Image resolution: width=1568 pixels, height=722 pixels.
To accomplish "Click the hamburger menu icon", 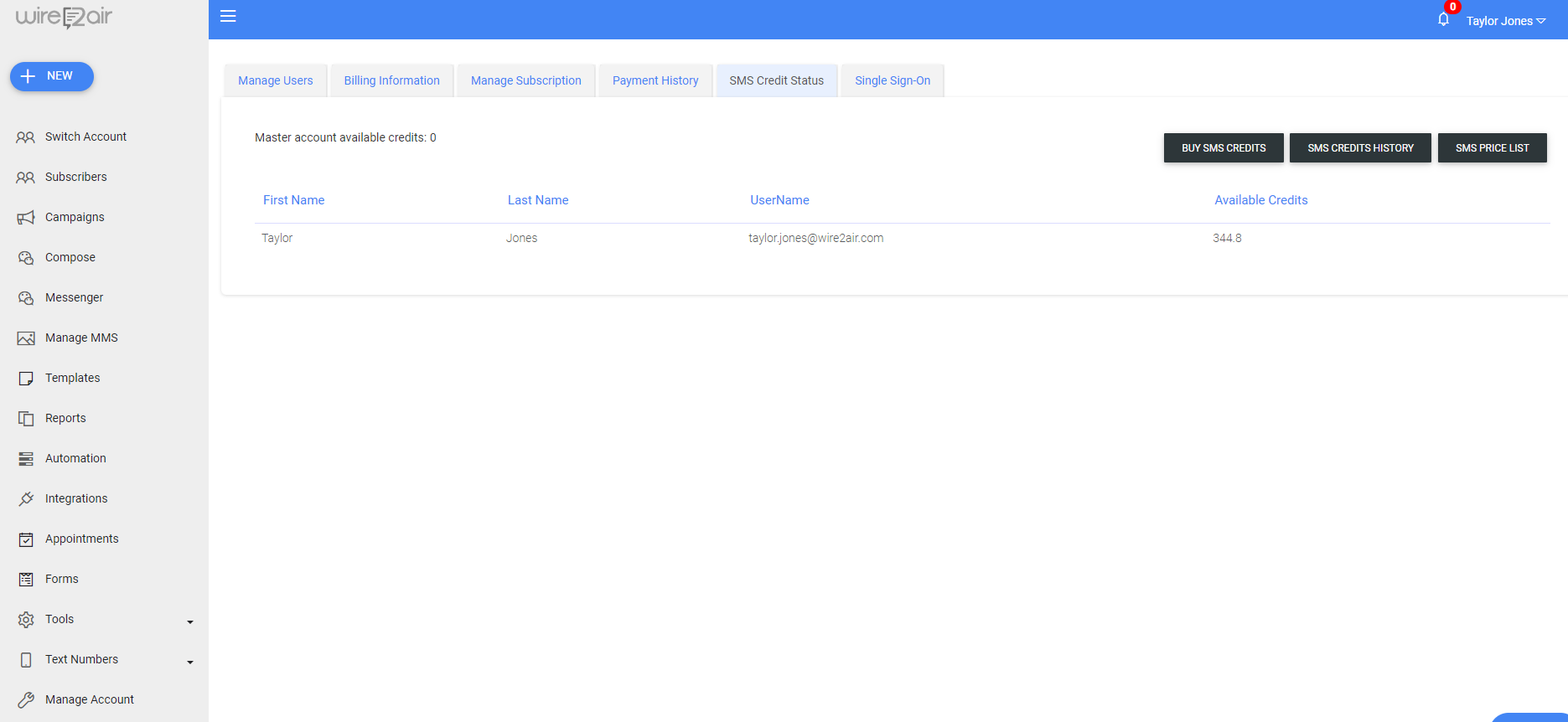I will click(228, 16).
